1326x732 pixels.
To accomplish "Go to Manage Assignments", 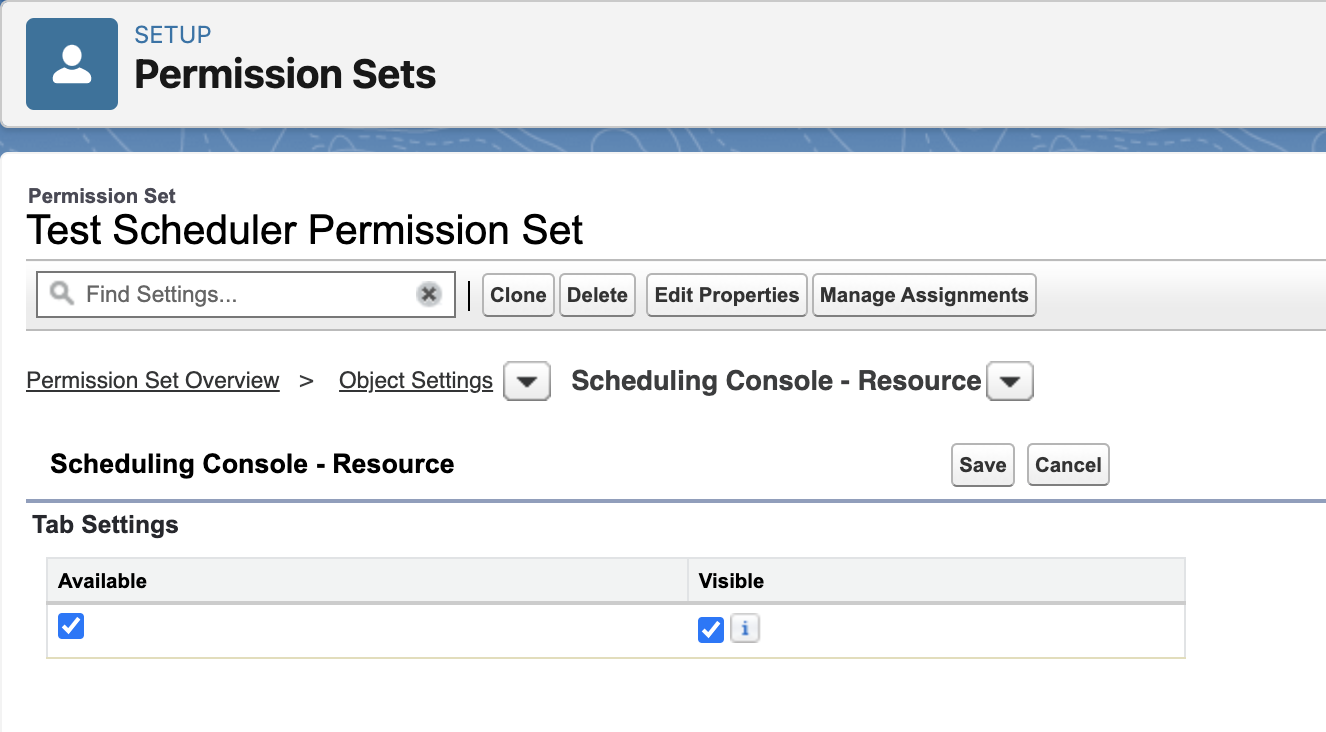I will click(x=924, y=295).
